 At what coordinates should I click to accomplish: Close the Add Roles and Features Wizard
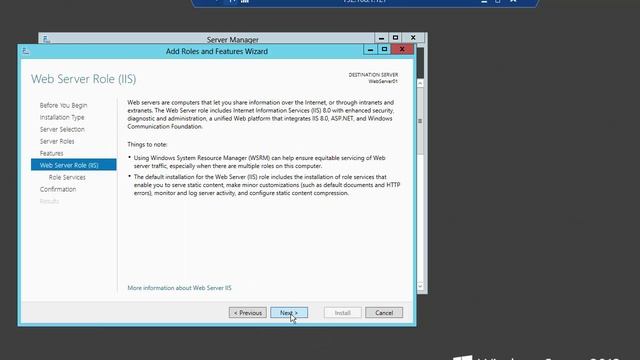tap(402, 49)
